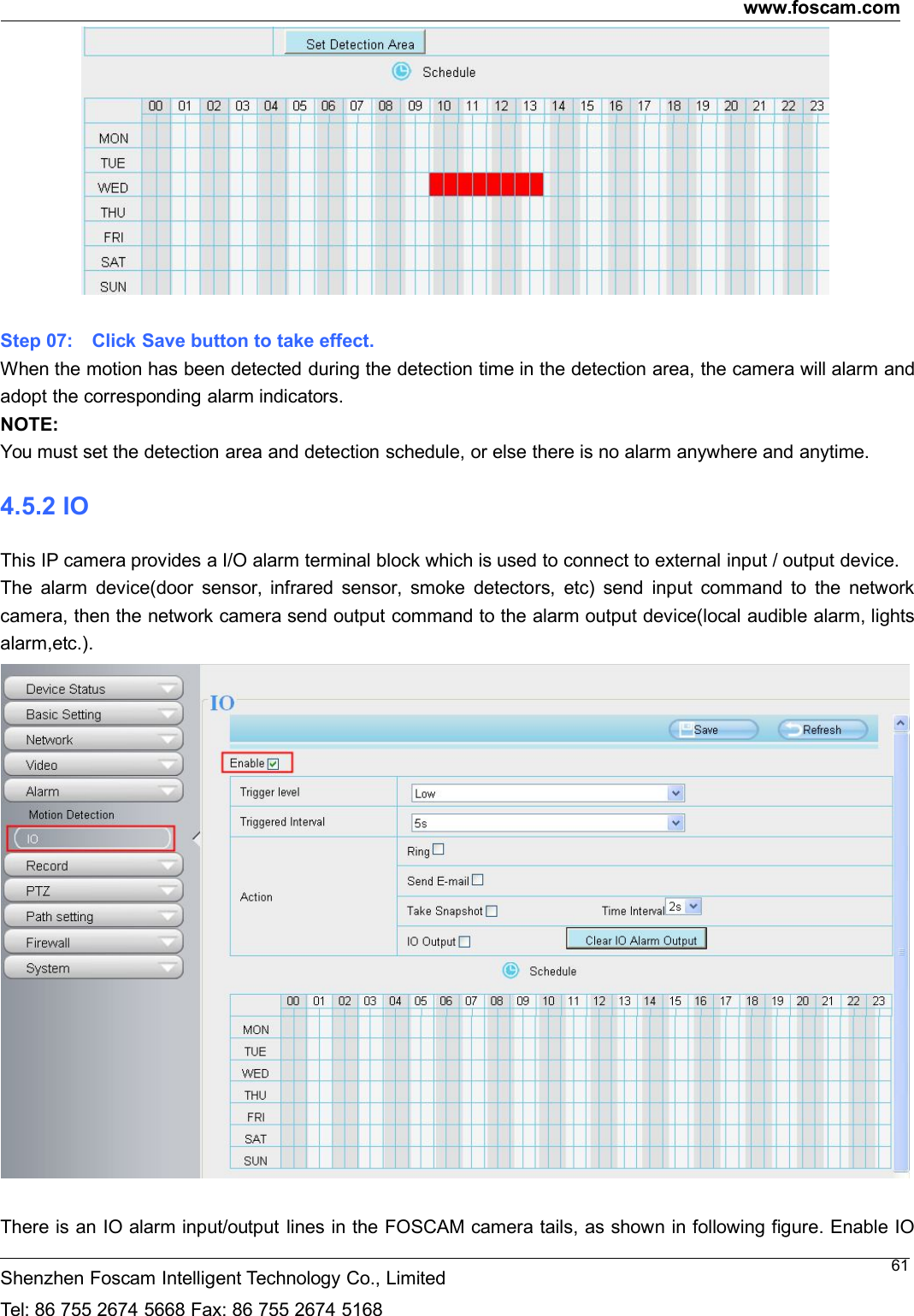Screen dimensions: 914x1316
Task: Click hour 12 column header in IO schedule
Action: tap(599, 1001)
